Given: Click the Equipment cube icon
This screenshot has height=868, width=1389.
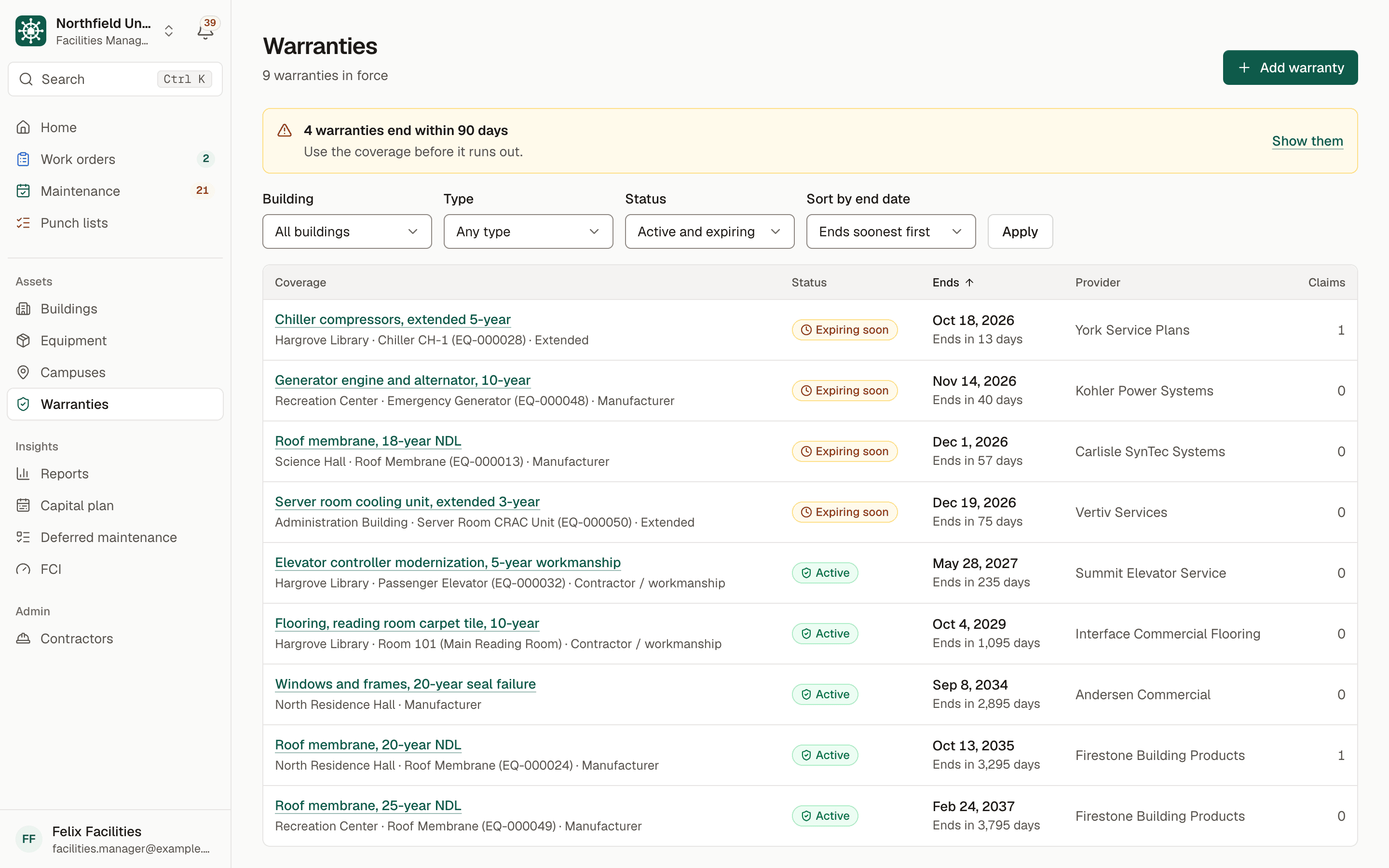Looking at the screenshot, I should [x=23, y=340].
